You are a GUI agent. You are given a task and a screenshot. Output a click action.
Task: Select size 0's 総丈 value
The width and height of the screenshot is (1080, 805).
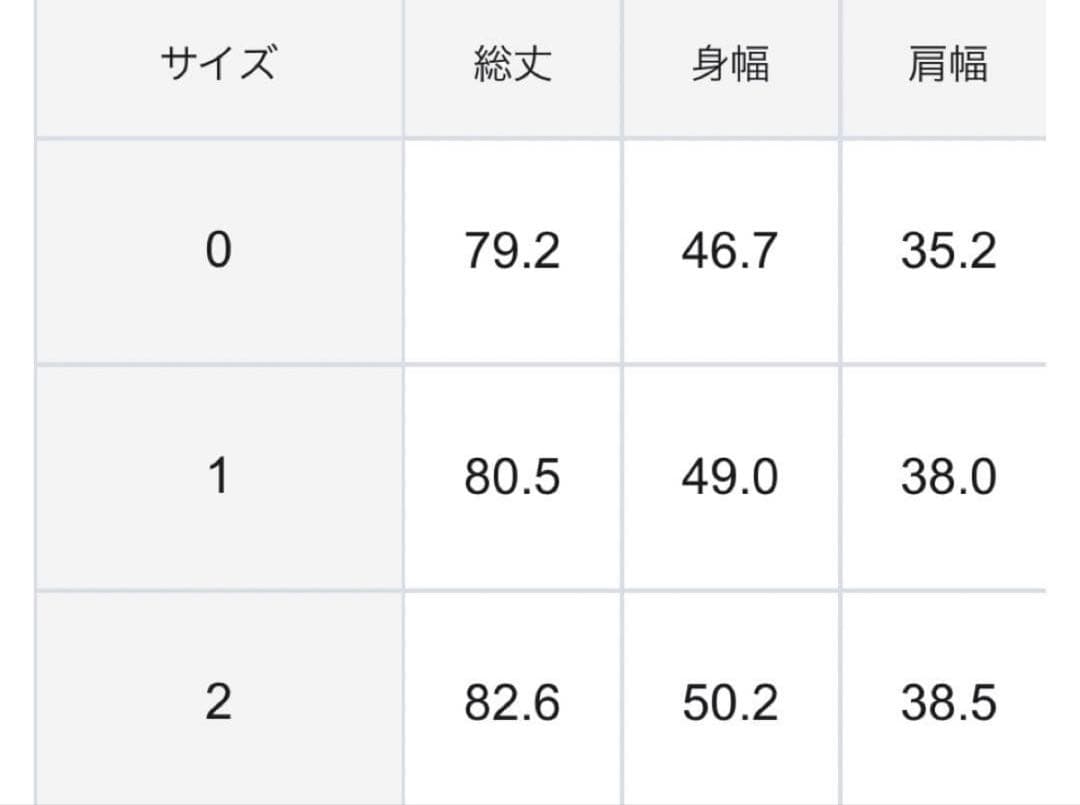pos(512,251)
